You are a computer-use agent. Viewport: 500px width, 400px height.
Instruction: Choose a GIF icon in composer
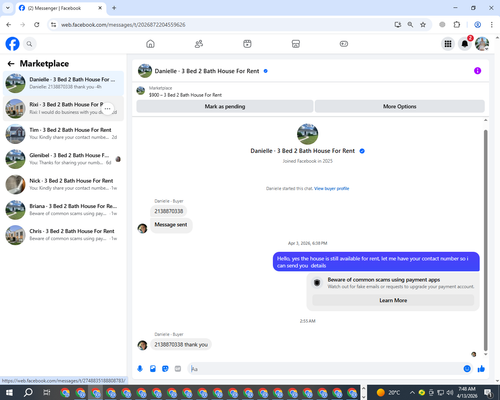coord(178,369)
